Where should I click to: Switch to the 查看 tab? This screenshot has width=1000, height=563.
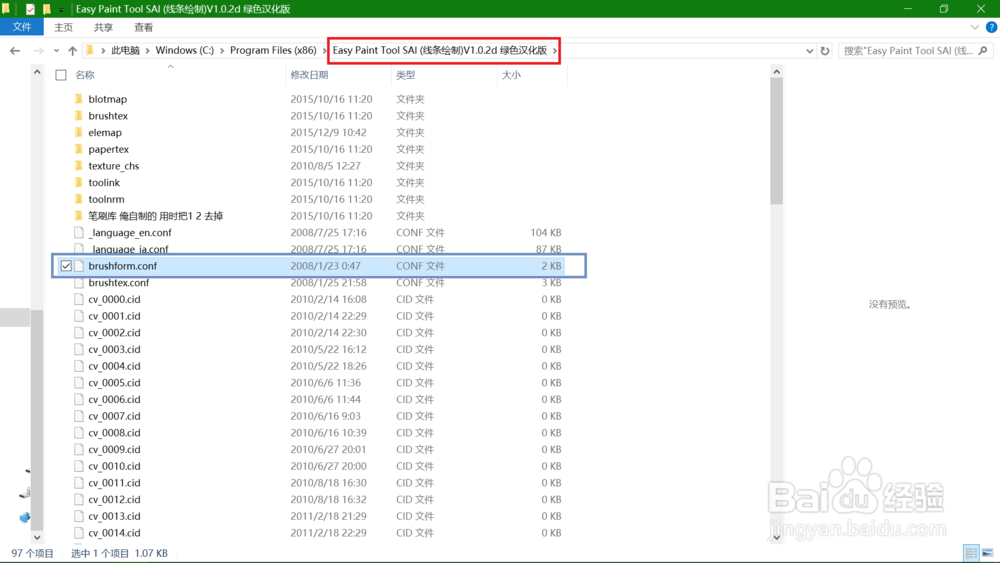[143, 27]
